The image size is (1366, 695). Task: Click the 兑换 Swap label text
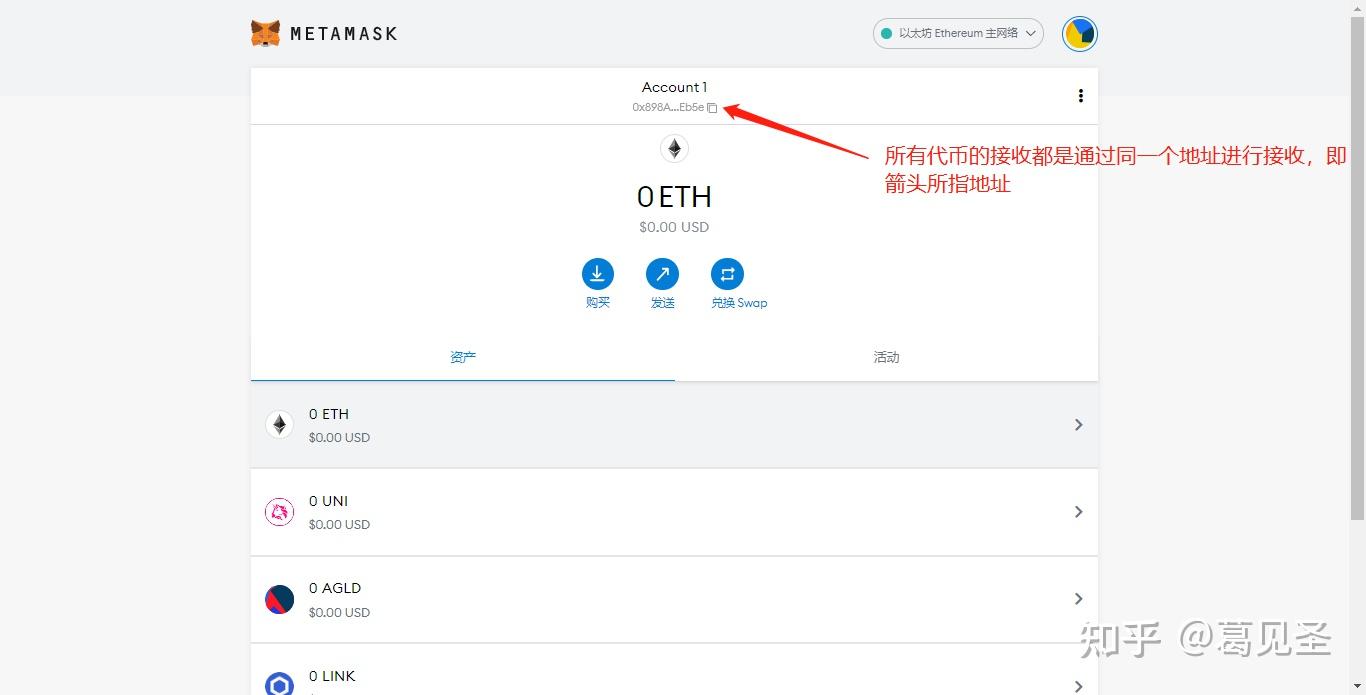739,303
